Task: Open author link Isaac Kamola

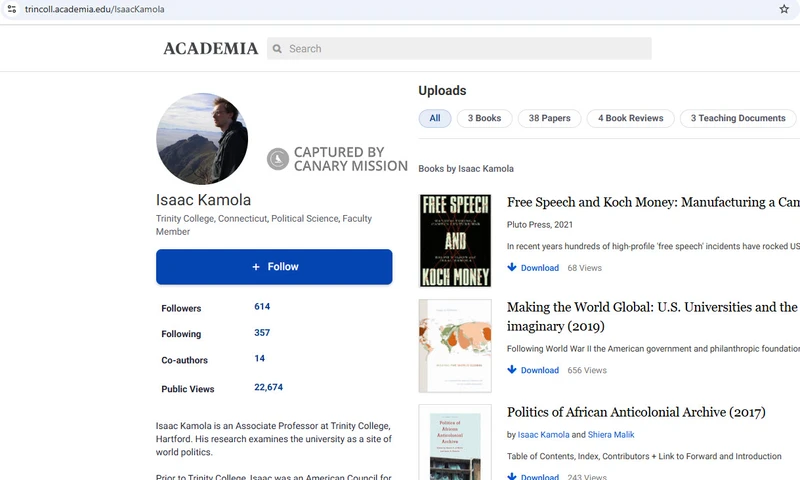Action: click(543, 435)
